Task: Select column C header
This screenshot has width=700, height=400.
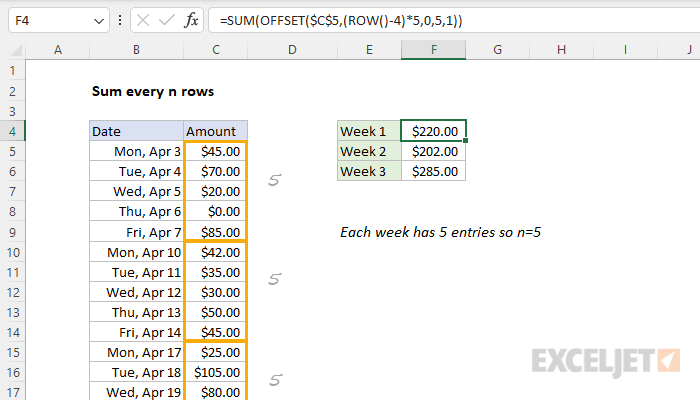Action: 216,50
